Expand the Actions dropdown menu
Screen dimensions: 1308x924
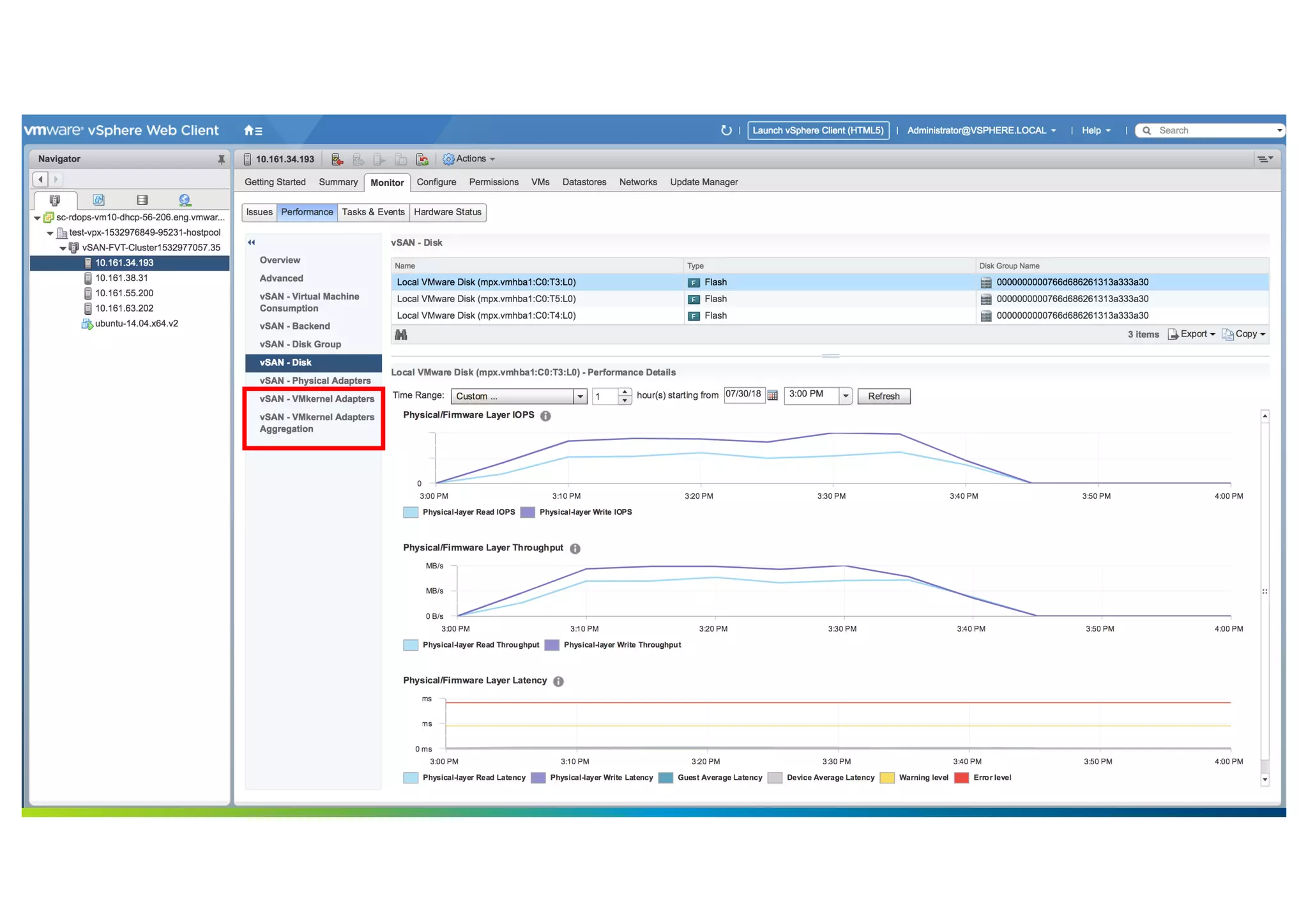point(470,159)
